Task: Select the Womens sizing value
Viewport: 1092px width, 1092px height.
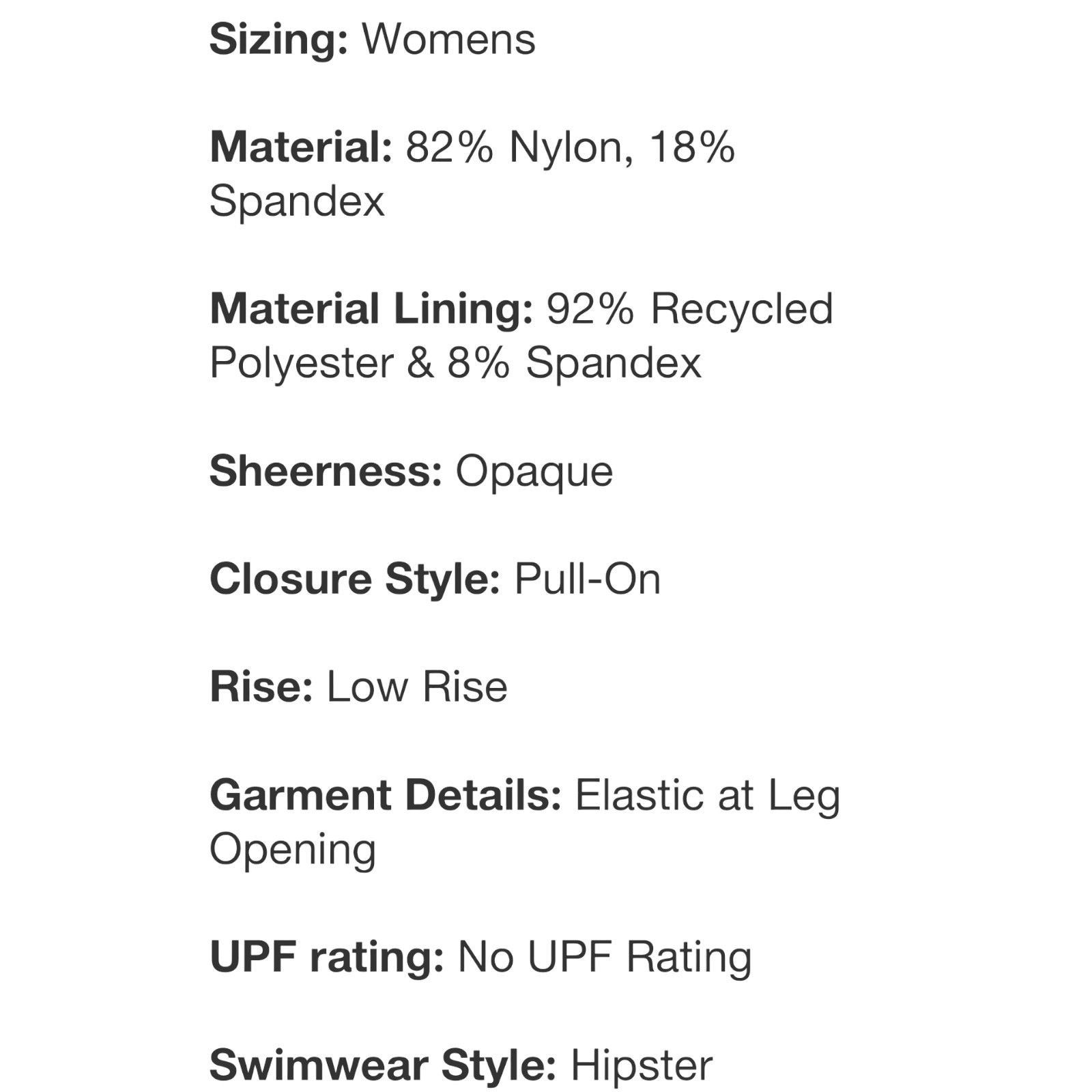Action: pyautogui.click(x=448, y=39)
